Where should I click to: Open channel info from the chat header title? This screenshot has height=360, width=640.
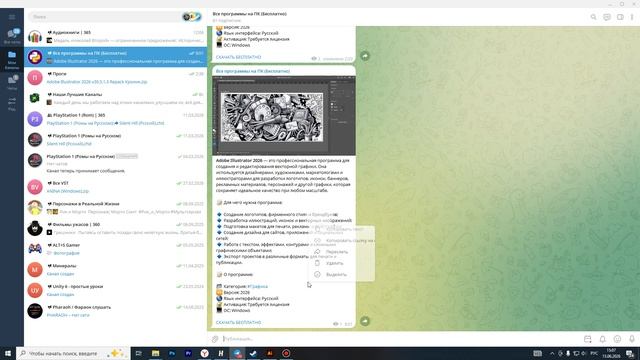[249, 14]
